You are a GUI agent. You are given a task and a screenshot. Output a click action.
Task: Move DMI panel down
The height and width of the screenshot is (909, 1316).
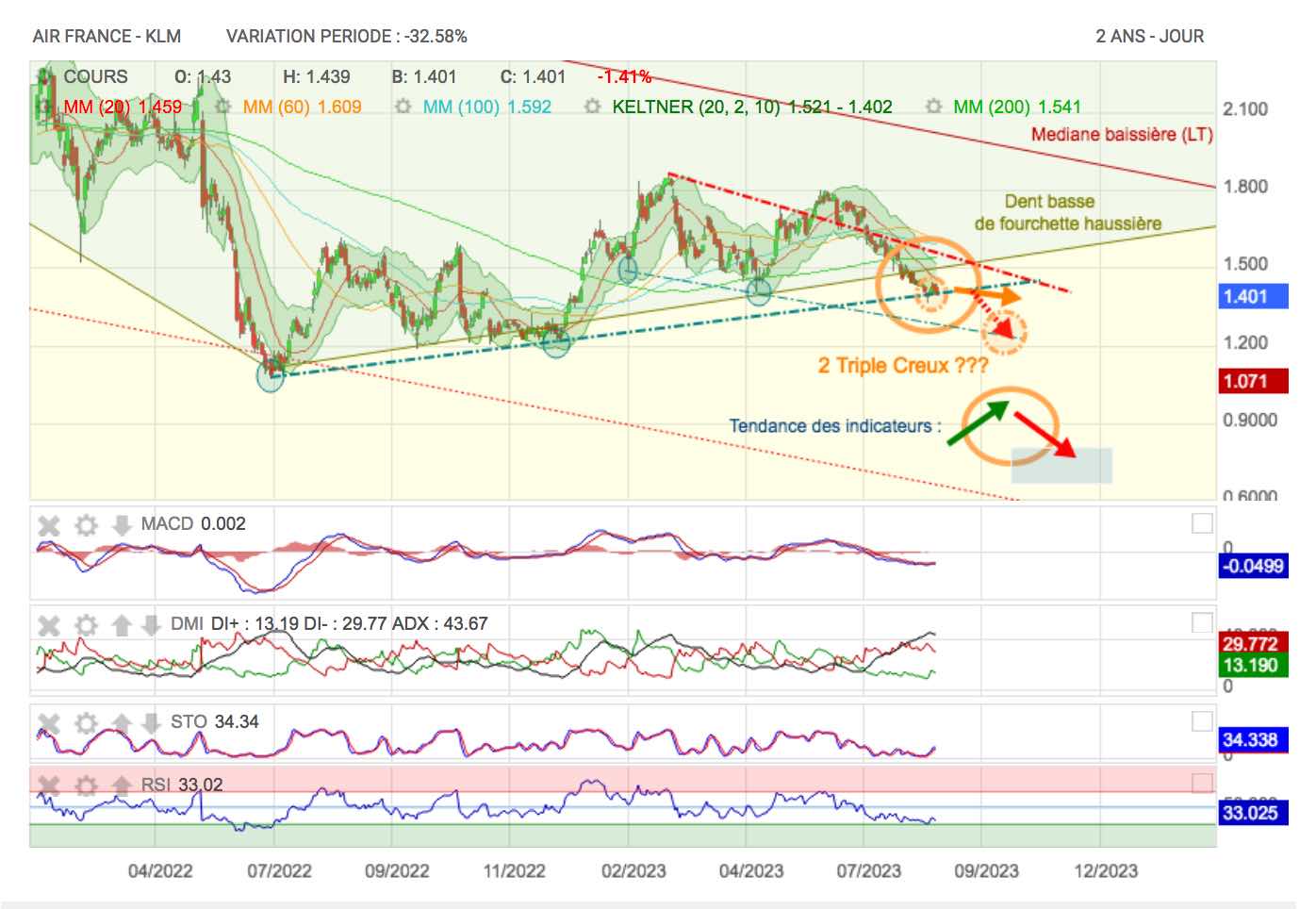click(x=151, y=624)
